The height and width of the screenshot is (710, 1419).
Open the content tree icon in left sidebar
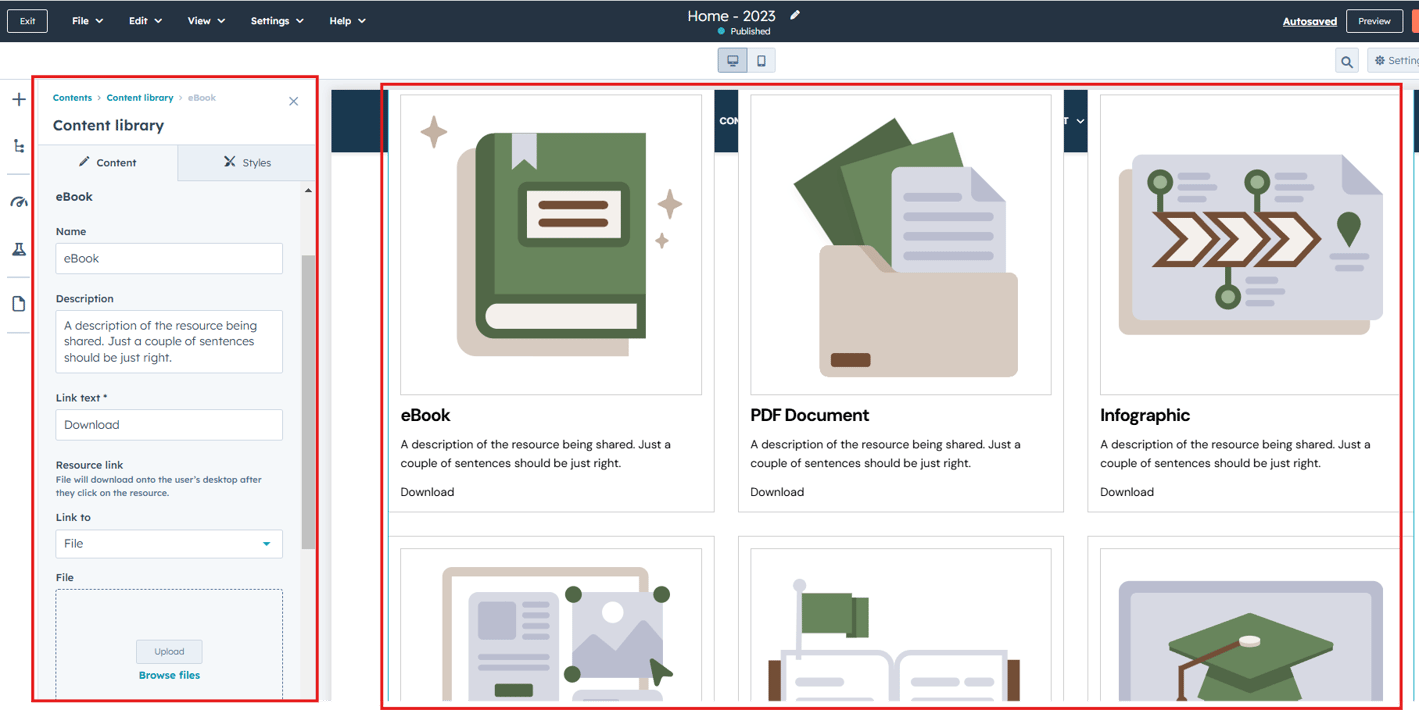[18, 146]
